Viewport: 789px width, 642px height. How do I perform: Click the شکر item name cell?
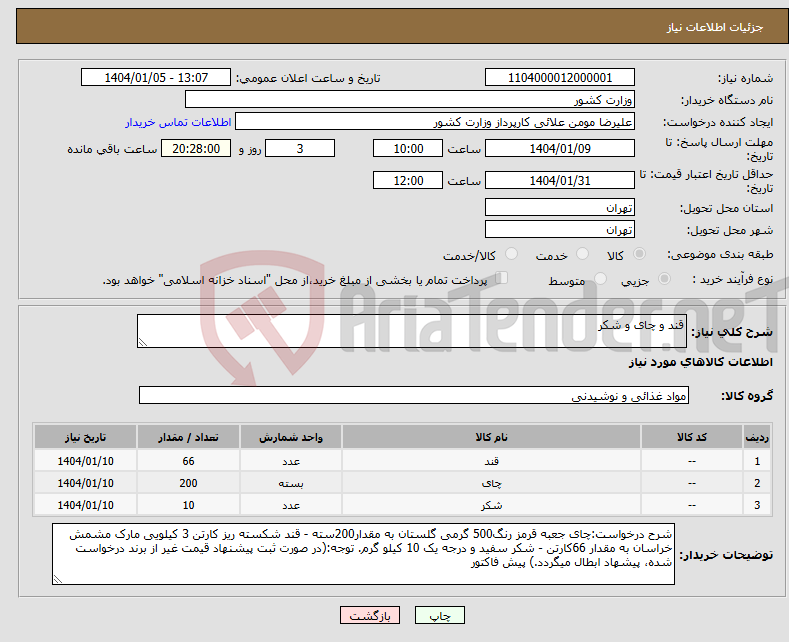coord(491,505)
